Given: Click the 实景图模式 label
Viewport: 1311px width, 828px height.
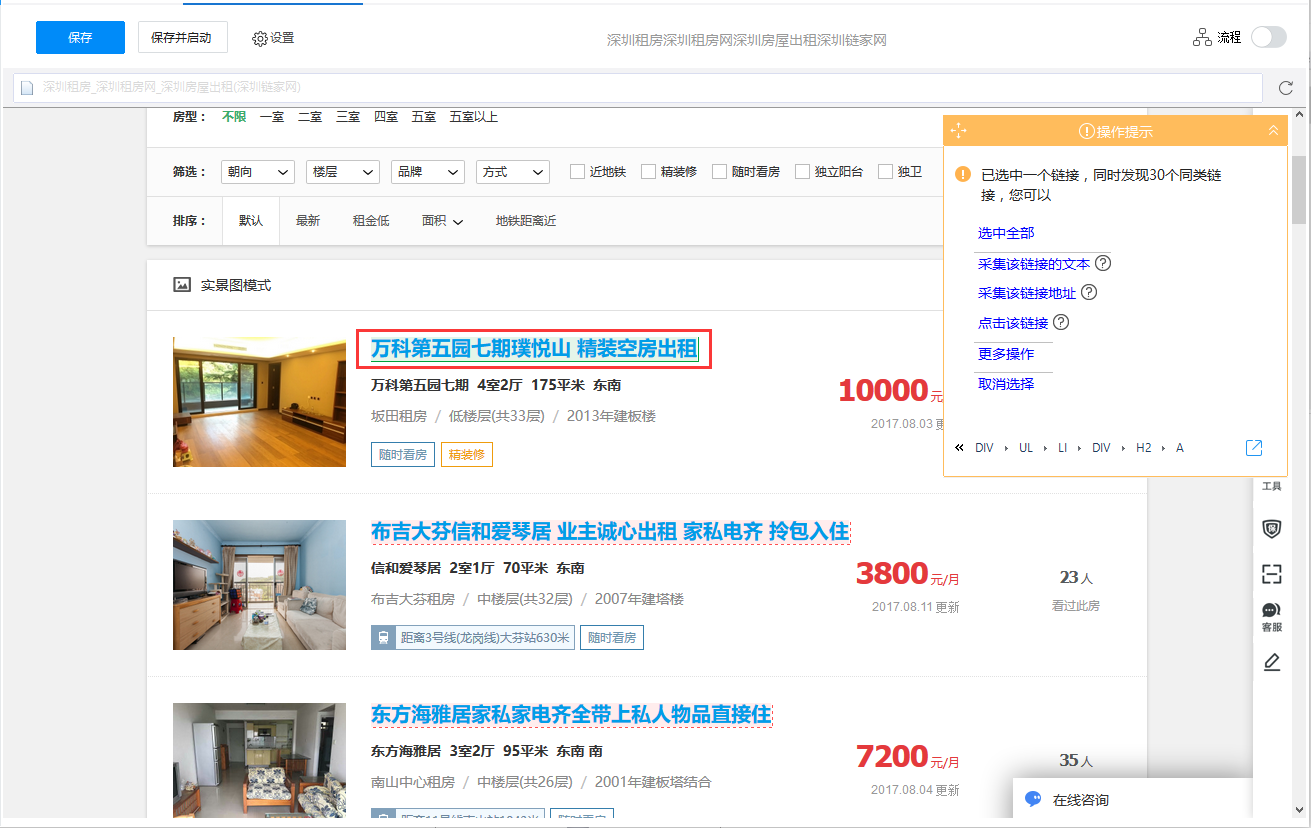Looking at the screenshot, I should tap(236, 285).
